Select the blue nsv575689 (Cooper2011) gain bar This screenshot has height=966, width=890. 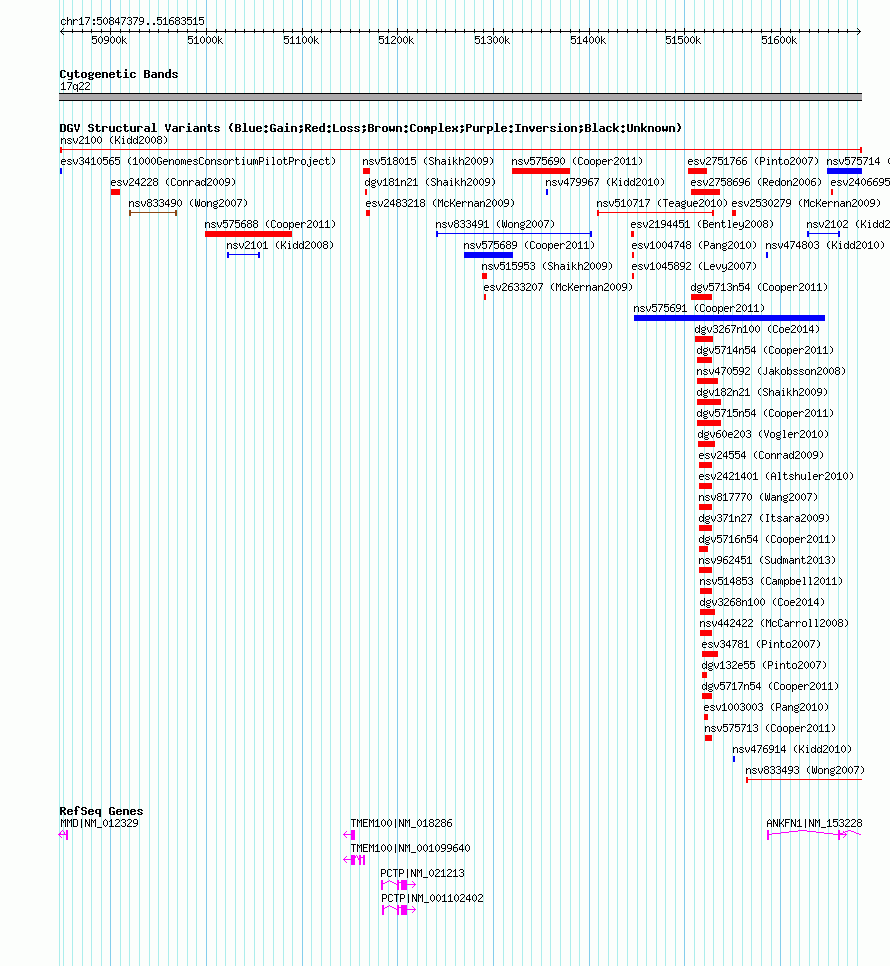pyautogui.click(x=488, y=255)
